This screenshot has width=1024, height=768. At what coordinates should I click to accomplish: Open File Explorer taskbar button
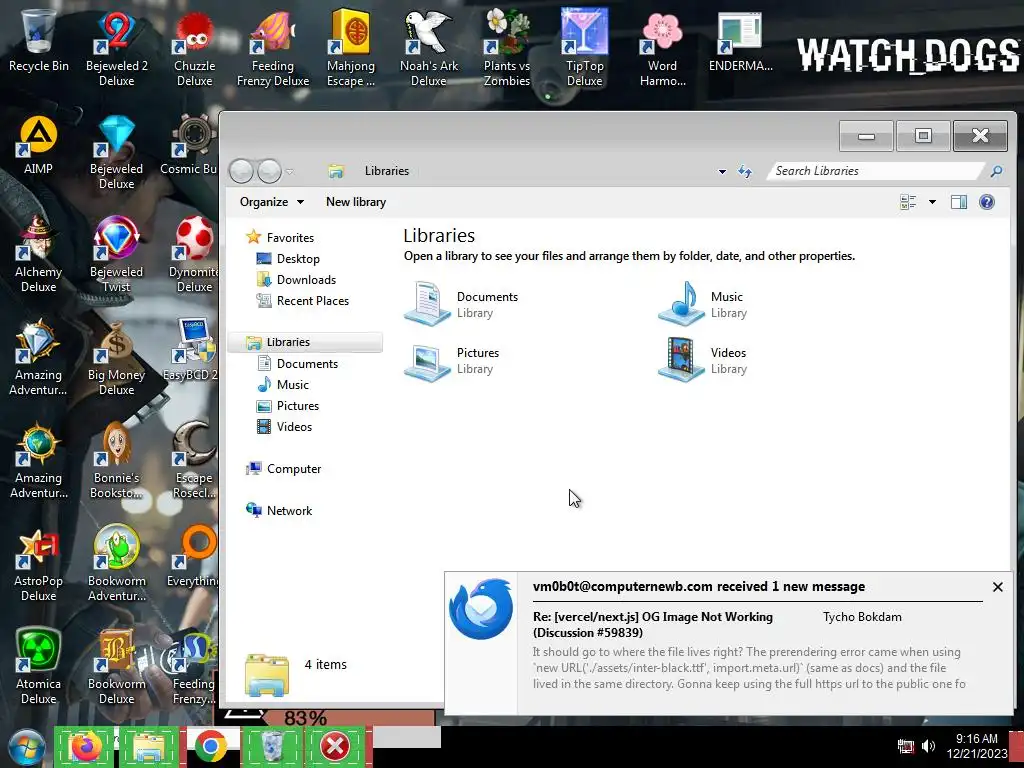coord(149,746)
